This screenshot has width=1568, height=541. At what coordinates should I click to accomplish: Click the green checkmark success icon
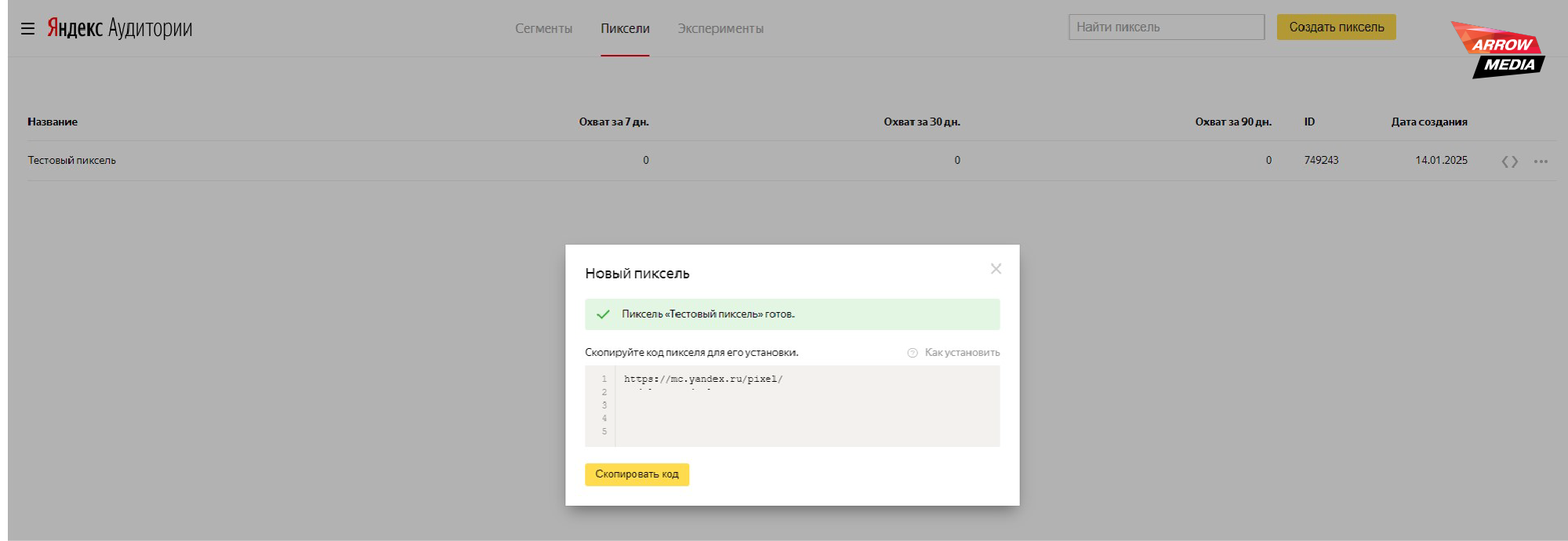603,314
